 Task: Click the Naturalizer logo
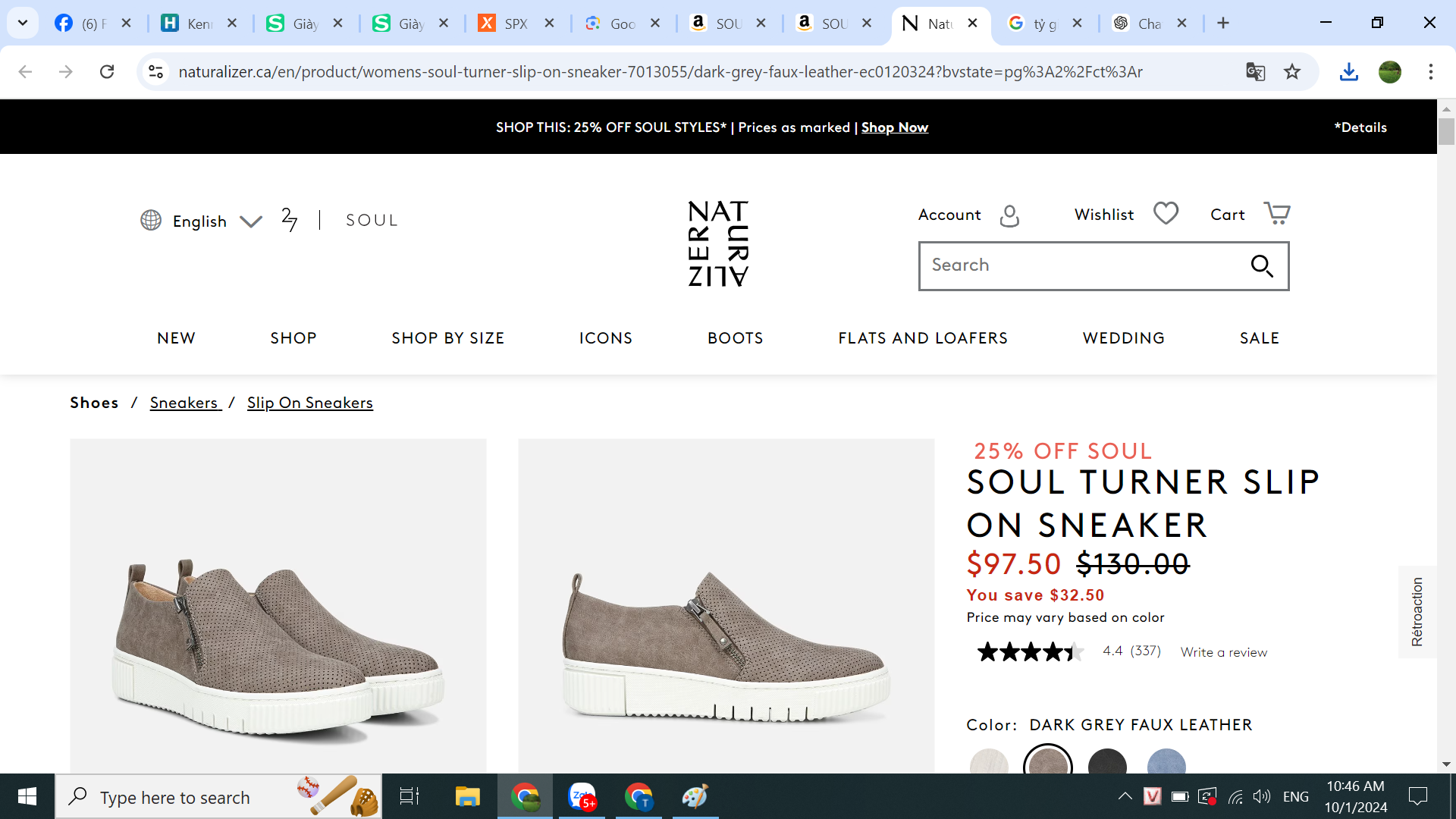point(717,243)
